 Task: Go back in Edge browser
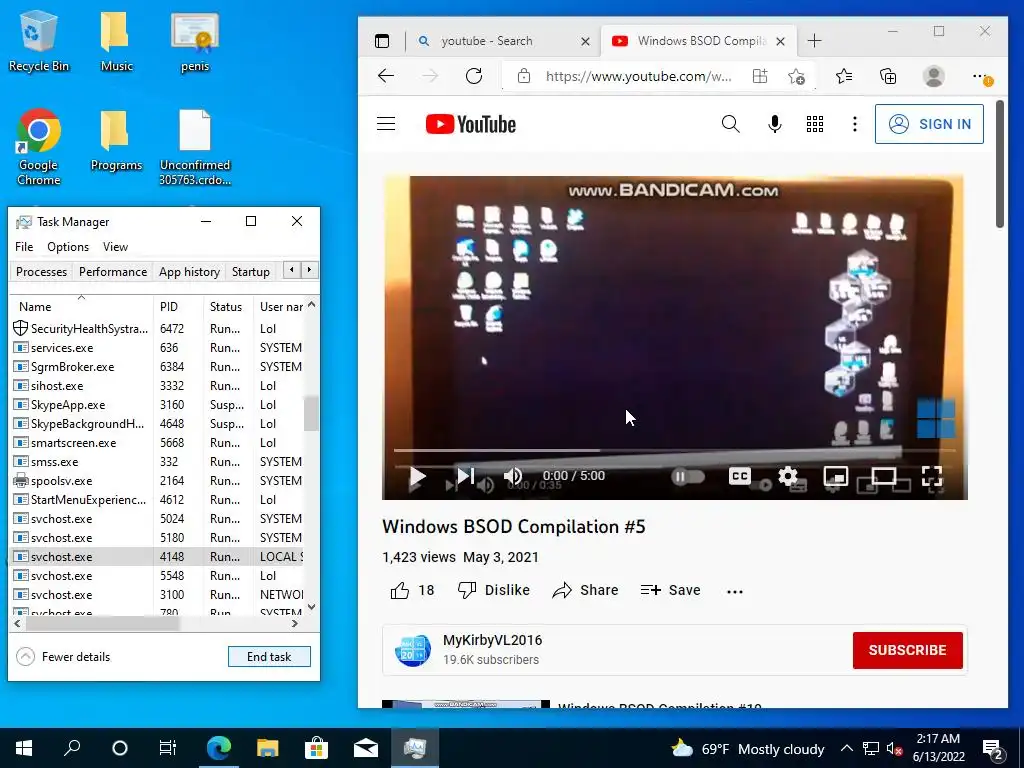click(386, 76)
